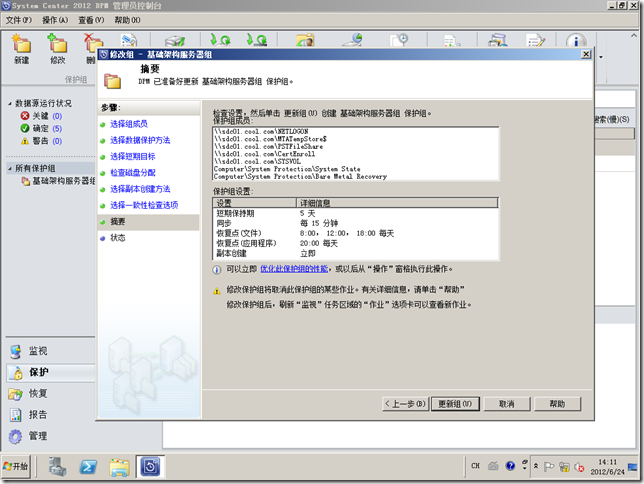Click the muted volume tray icon

click(579, 467)
